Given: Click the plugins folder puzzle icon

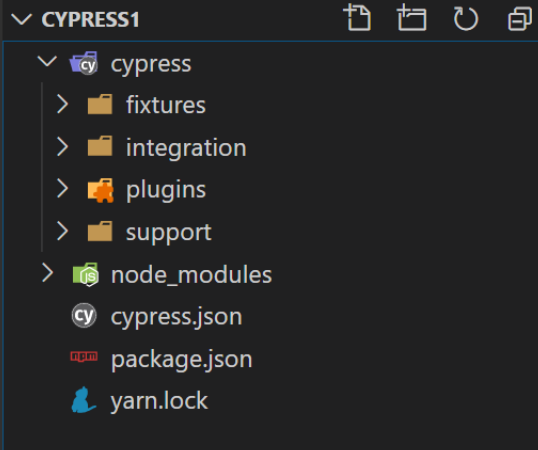Looking at the screenshot, I should coord(100,190).
